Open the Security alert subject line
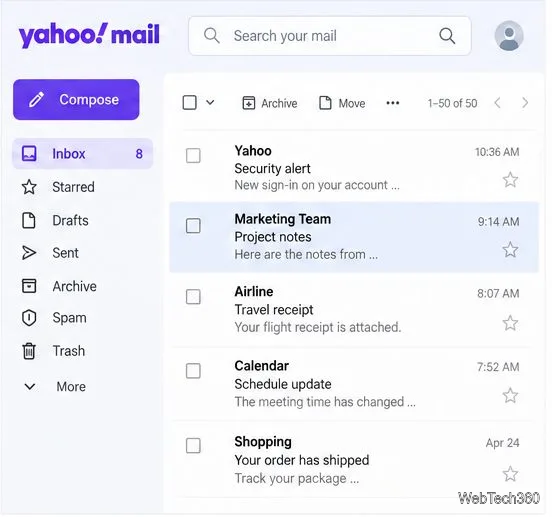The width and height of the screenshot is (552, 517). (x=272, y=169)
